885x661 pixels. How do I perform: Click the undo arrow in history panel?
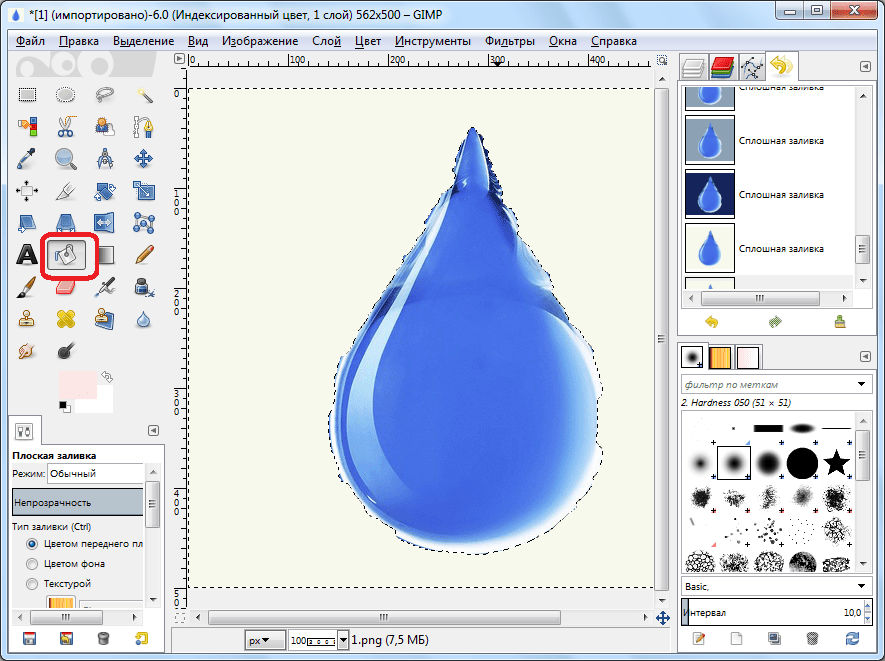point(712,322)
